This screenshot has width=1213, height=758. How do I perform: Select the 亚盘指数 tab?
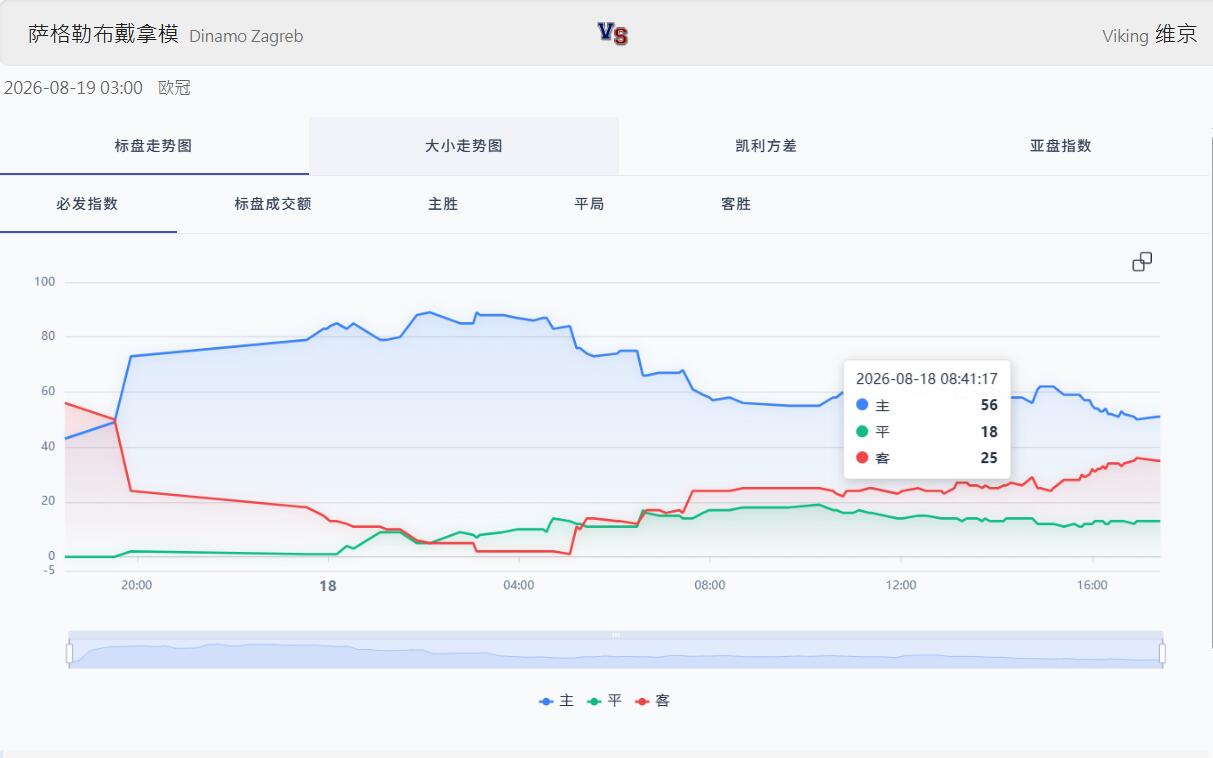[x=1061, y=146]
